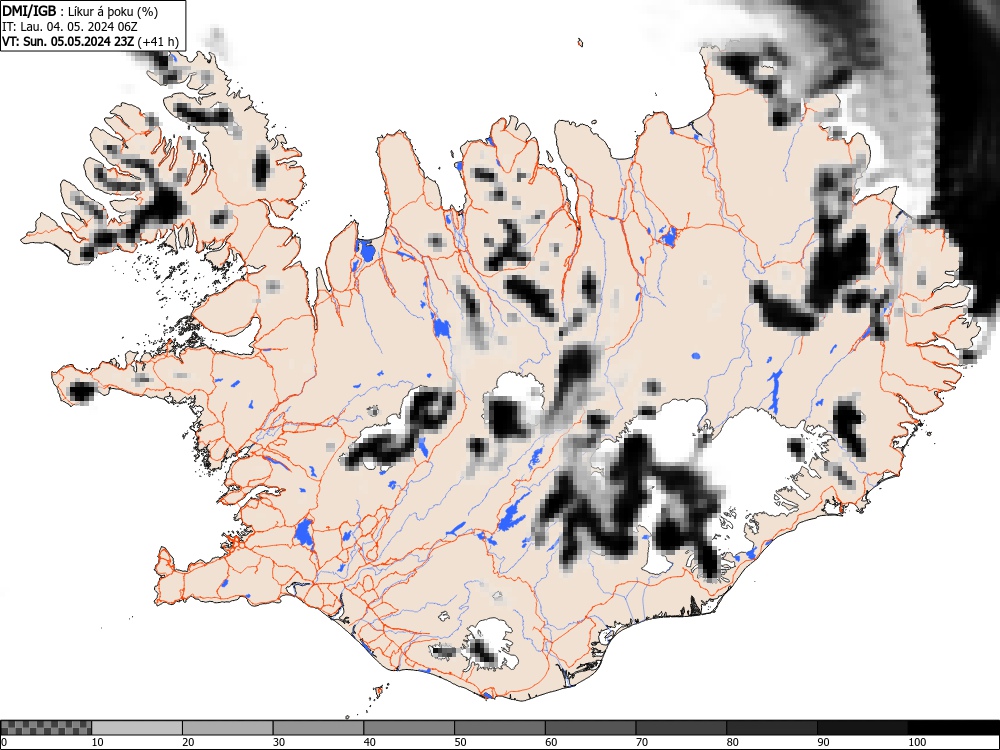This screenshot has height=750, width=1000.
Task: Select the 70–80 dark legend swatch
Action: (x=681, y=728)
